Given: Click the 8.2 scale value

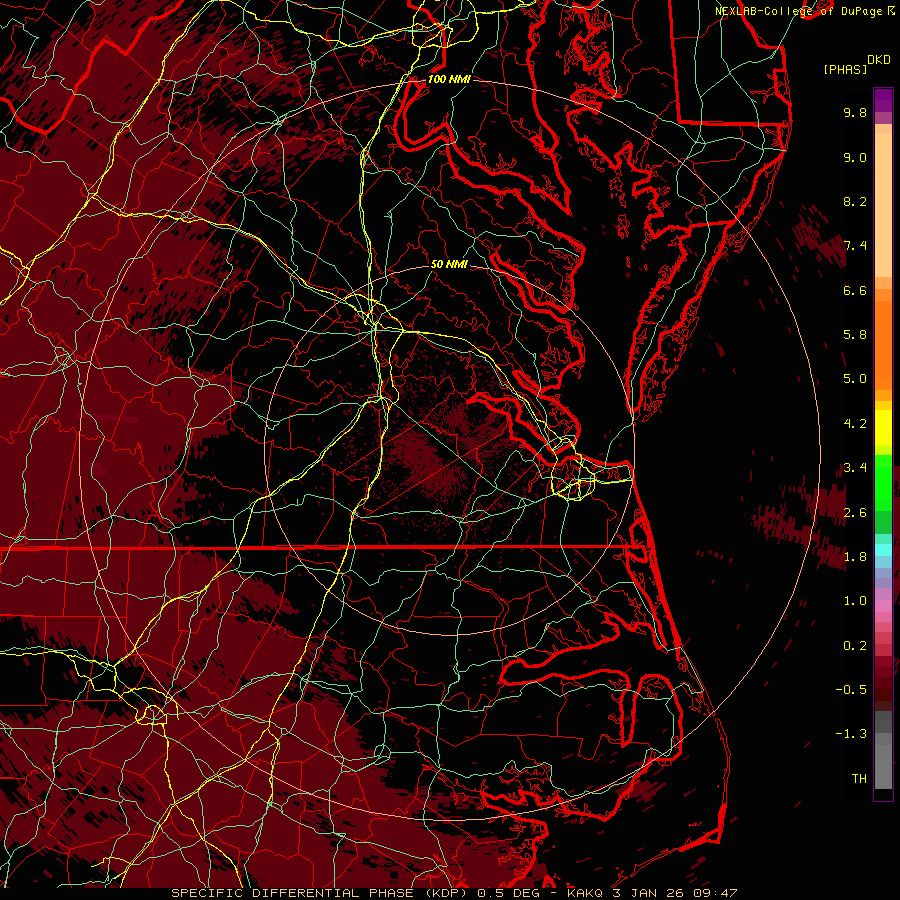Looking at the screenshot, I should 855,201.
